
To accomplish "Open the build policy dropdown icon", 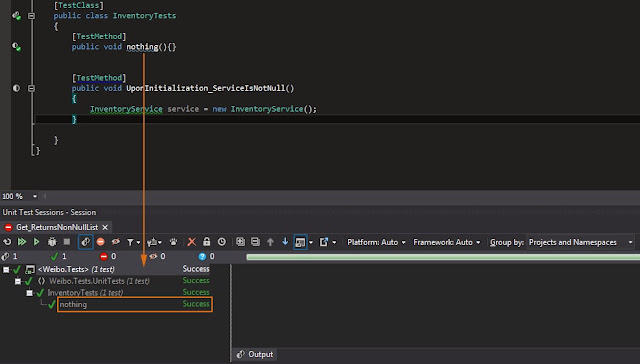I will [x=154, y=242].
